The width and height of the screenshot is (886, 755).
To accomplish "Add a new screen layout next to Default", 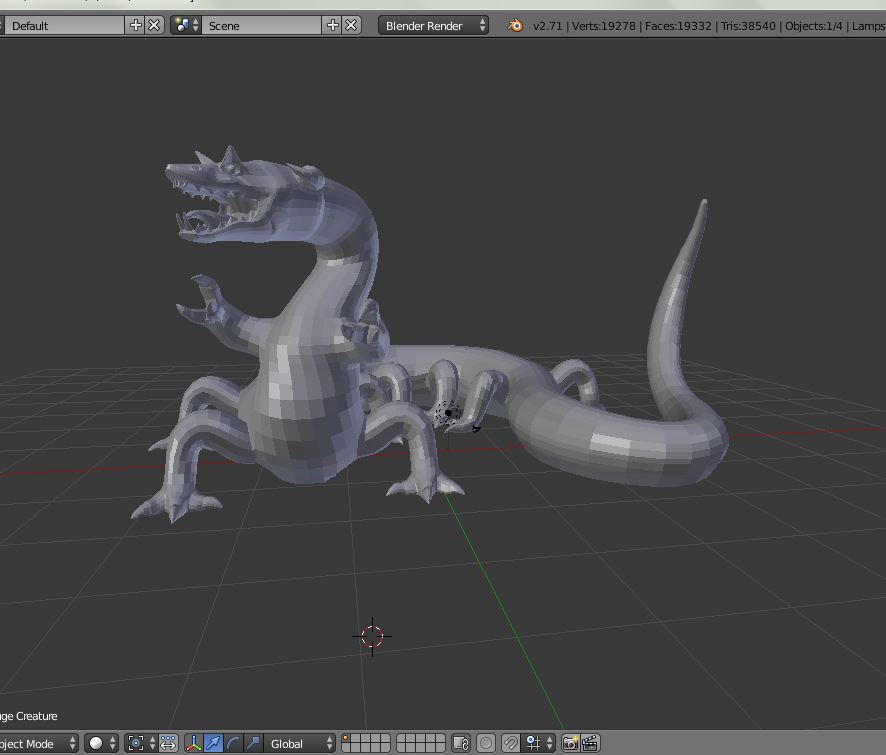I will 136,25.
